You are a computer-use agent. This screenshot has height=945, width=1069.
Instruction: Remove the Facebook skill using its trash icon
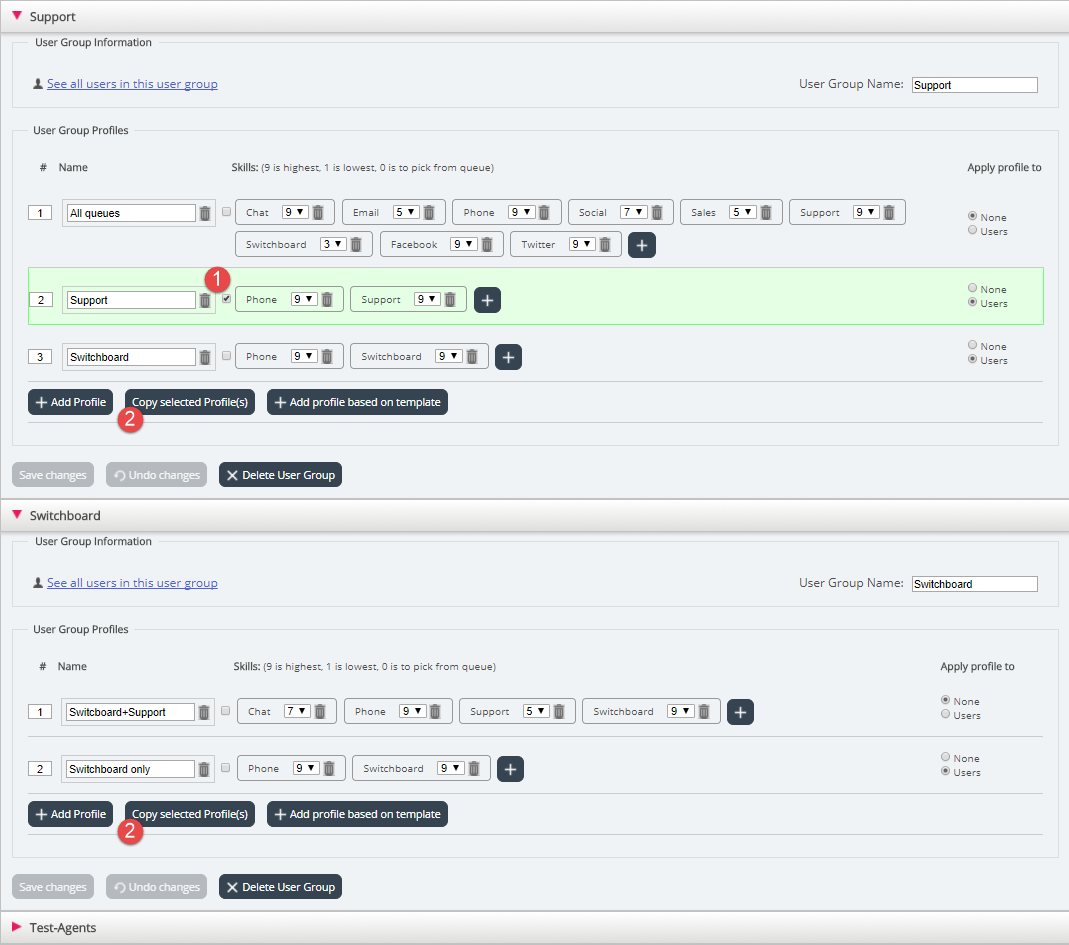point(487,245)
